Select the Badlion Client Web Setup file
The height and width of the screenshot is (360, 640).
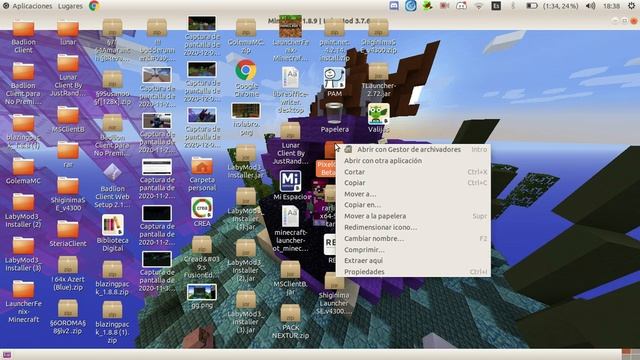coord(113,173)
